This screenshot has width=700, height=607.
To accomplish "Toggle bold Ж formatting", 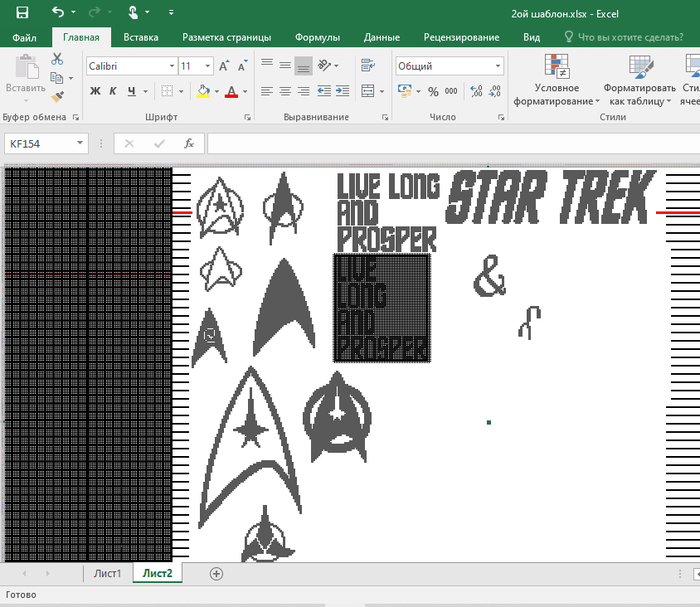I will click(95, 91).
